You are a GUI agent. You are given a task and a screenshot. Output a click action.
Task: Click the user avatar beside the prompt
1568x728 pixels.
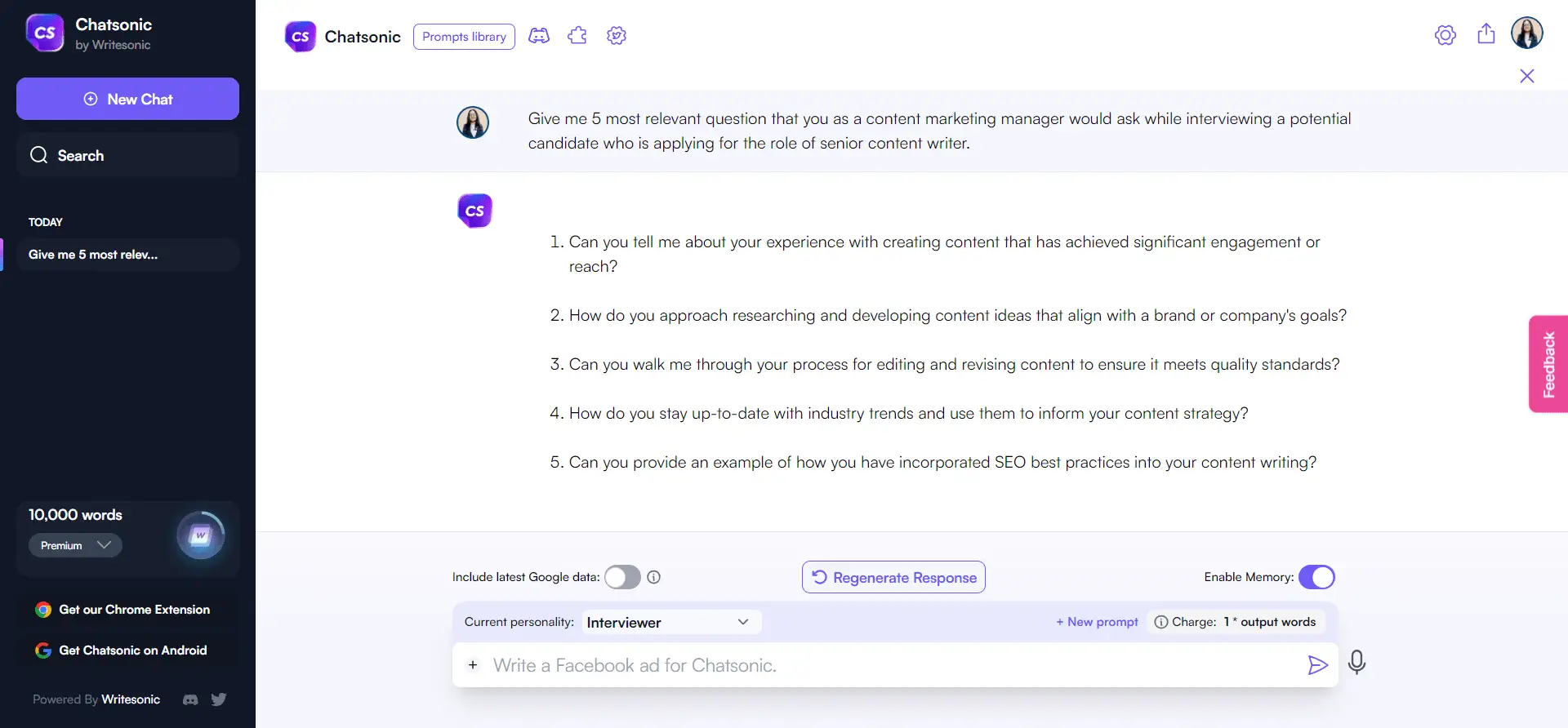[x=473, y=122]
